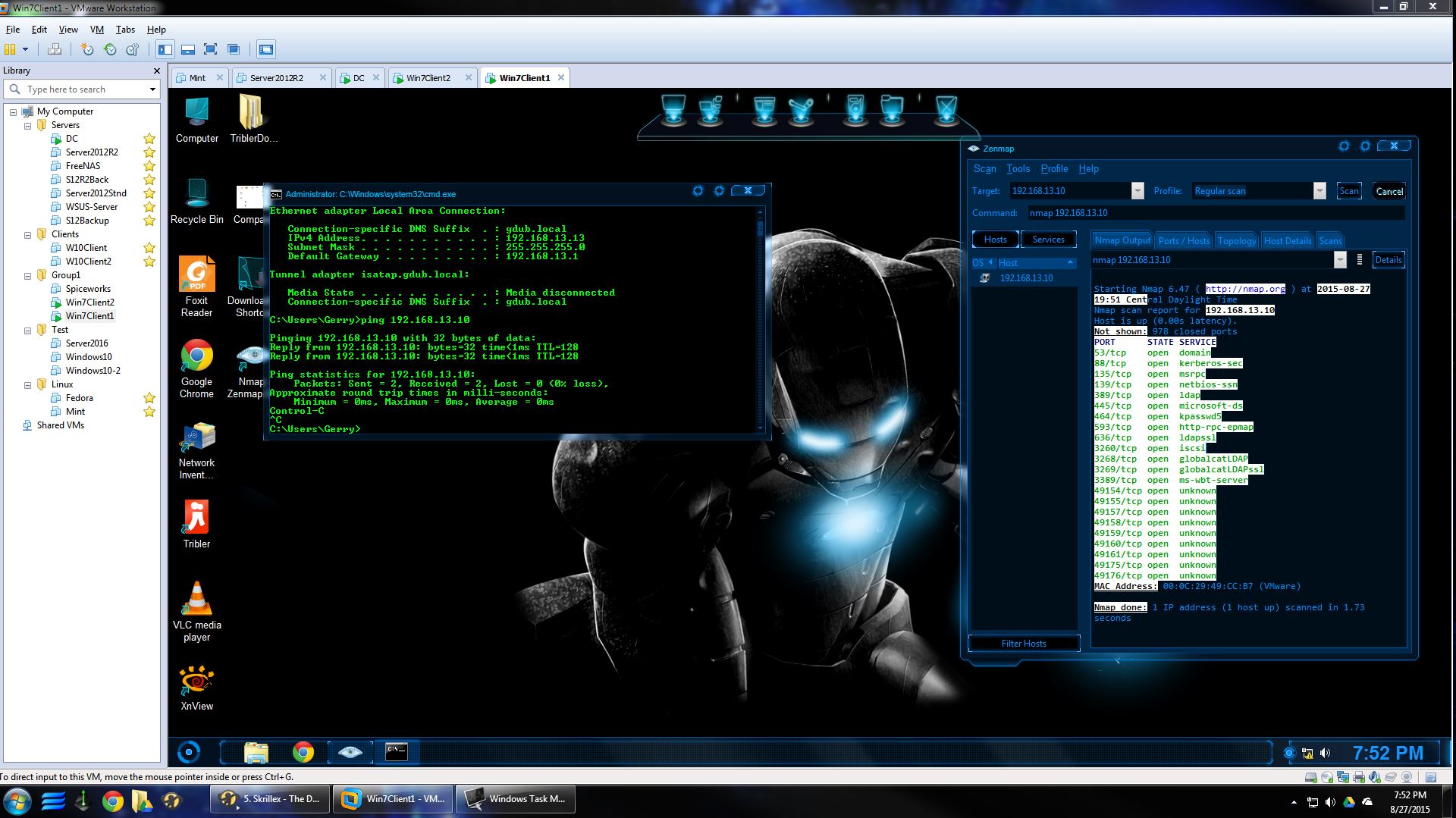Viewport: 1456px width, 818px height.
Task: Click the cmd window vertical scrollbar
Action: (761, 318)
